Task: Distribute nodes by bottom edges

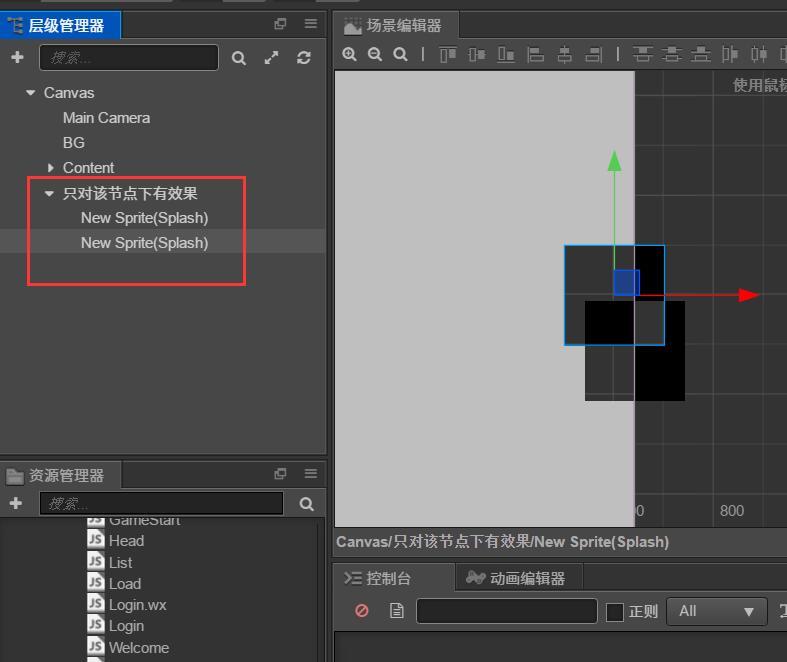Action: click(x=701, y=54)
